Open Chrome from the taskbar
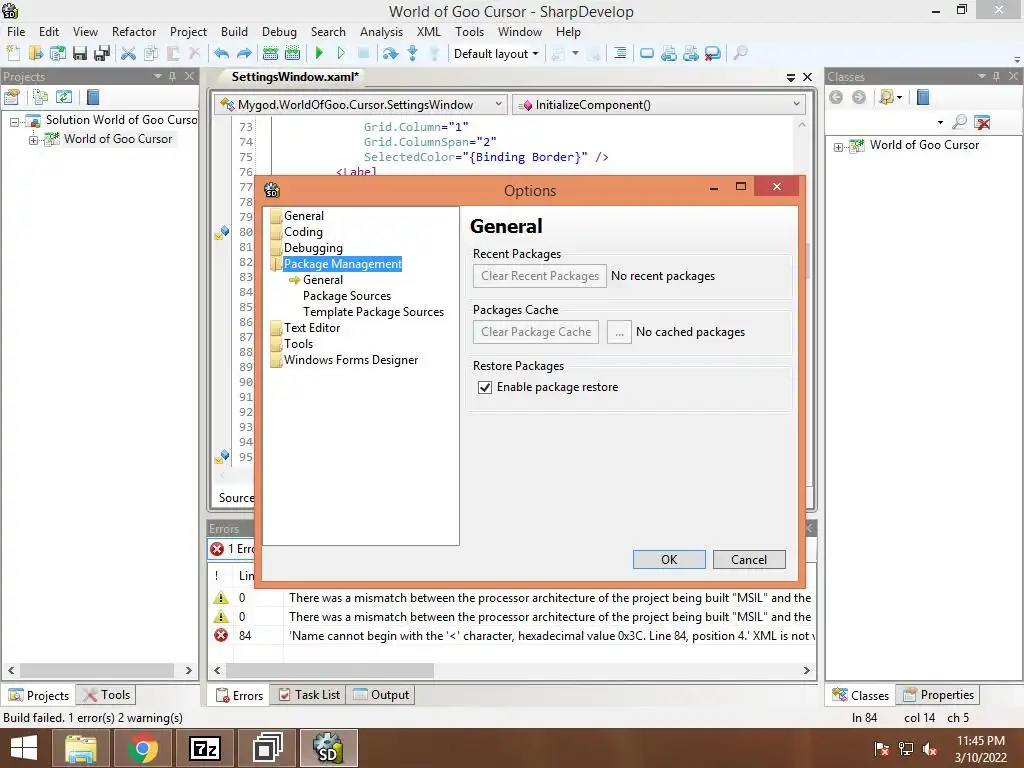This screenshot has height=768, width=1024. [142, 748]
